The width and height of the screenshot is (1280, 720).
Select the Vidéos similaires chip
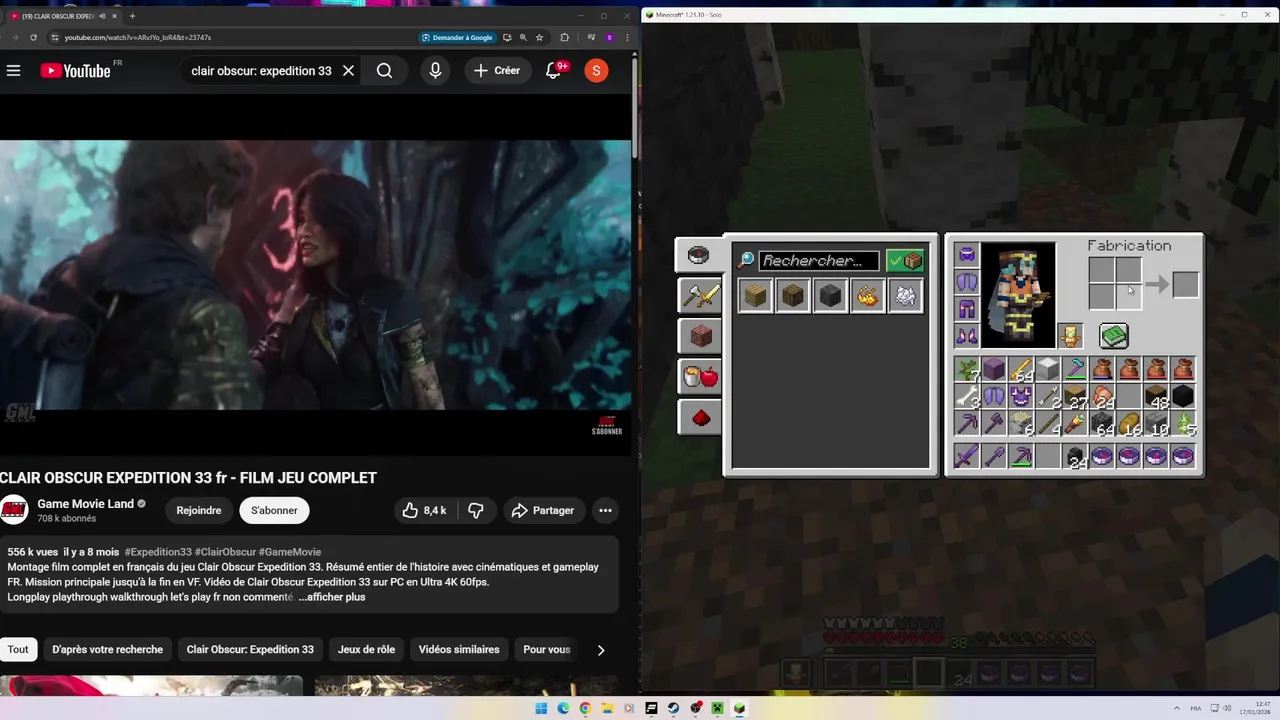tap(459, 649)
